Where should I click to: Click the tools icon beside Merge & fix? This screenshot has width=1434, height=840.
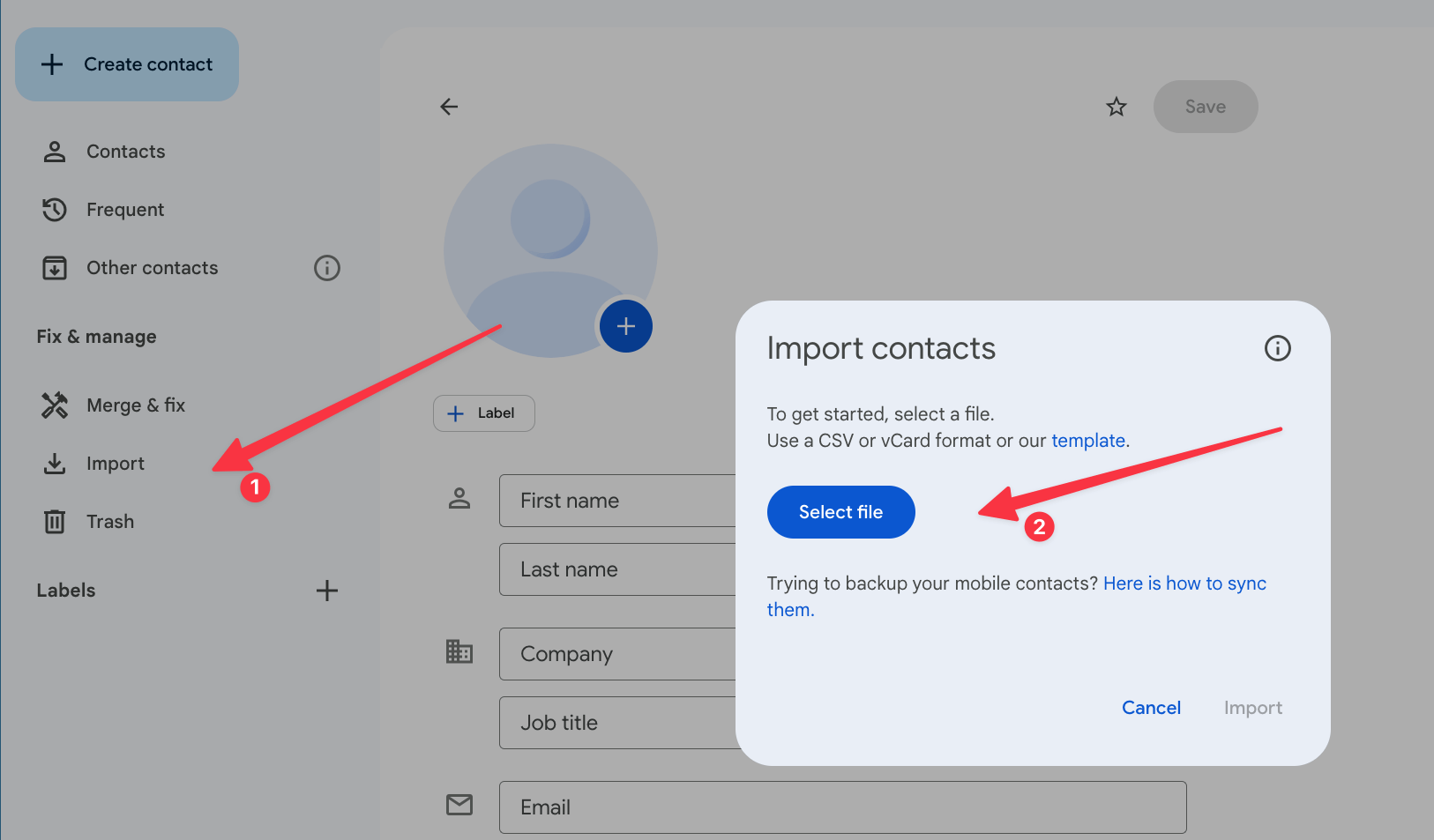(55, 405)
